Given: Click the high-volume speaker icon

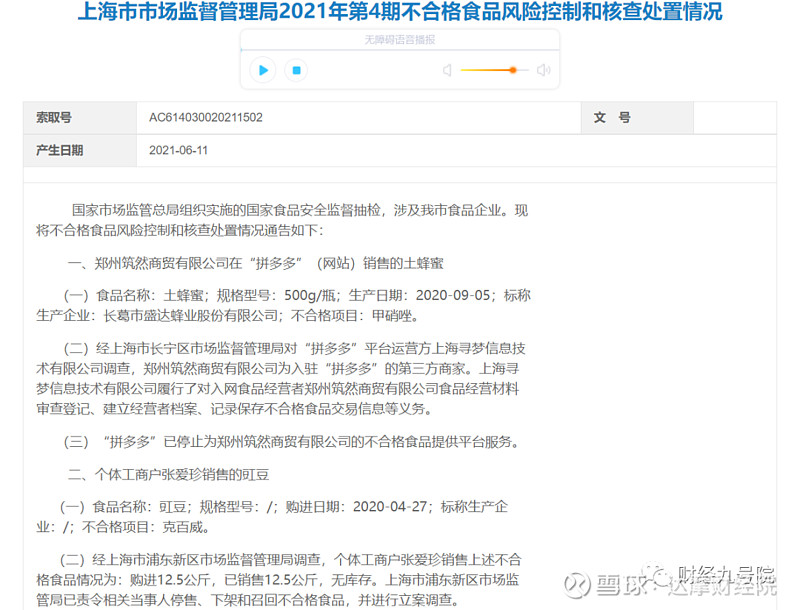Looking at the screenshot, I should tap(543, 70).
